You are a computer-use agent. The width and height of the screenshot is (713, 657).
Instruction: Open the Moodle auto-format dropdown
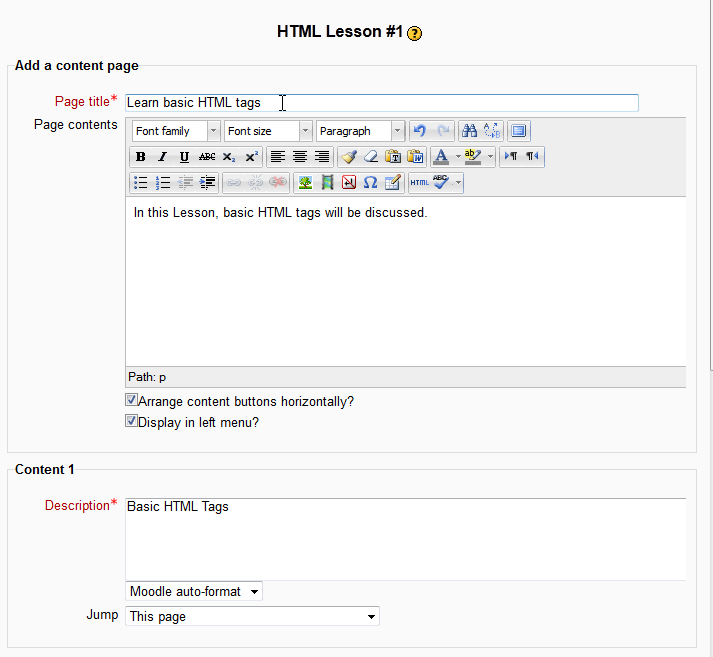pos(194,591)
